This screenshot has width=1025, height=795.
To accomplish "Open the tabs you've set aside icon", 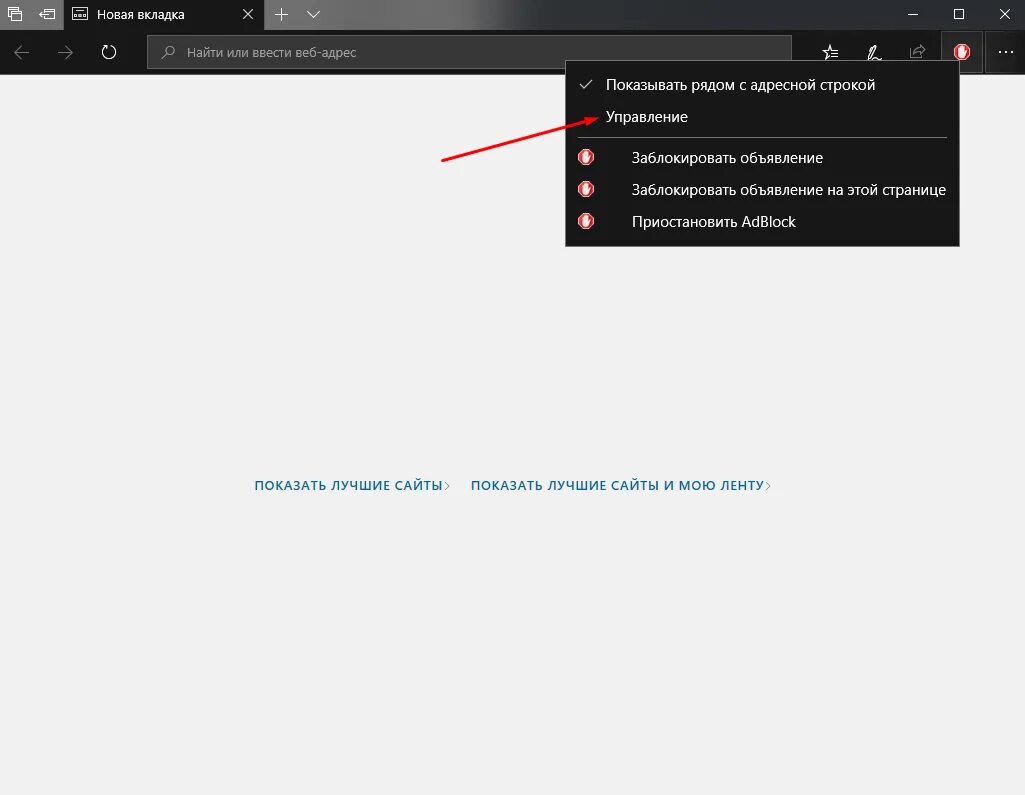I will 14,14.
